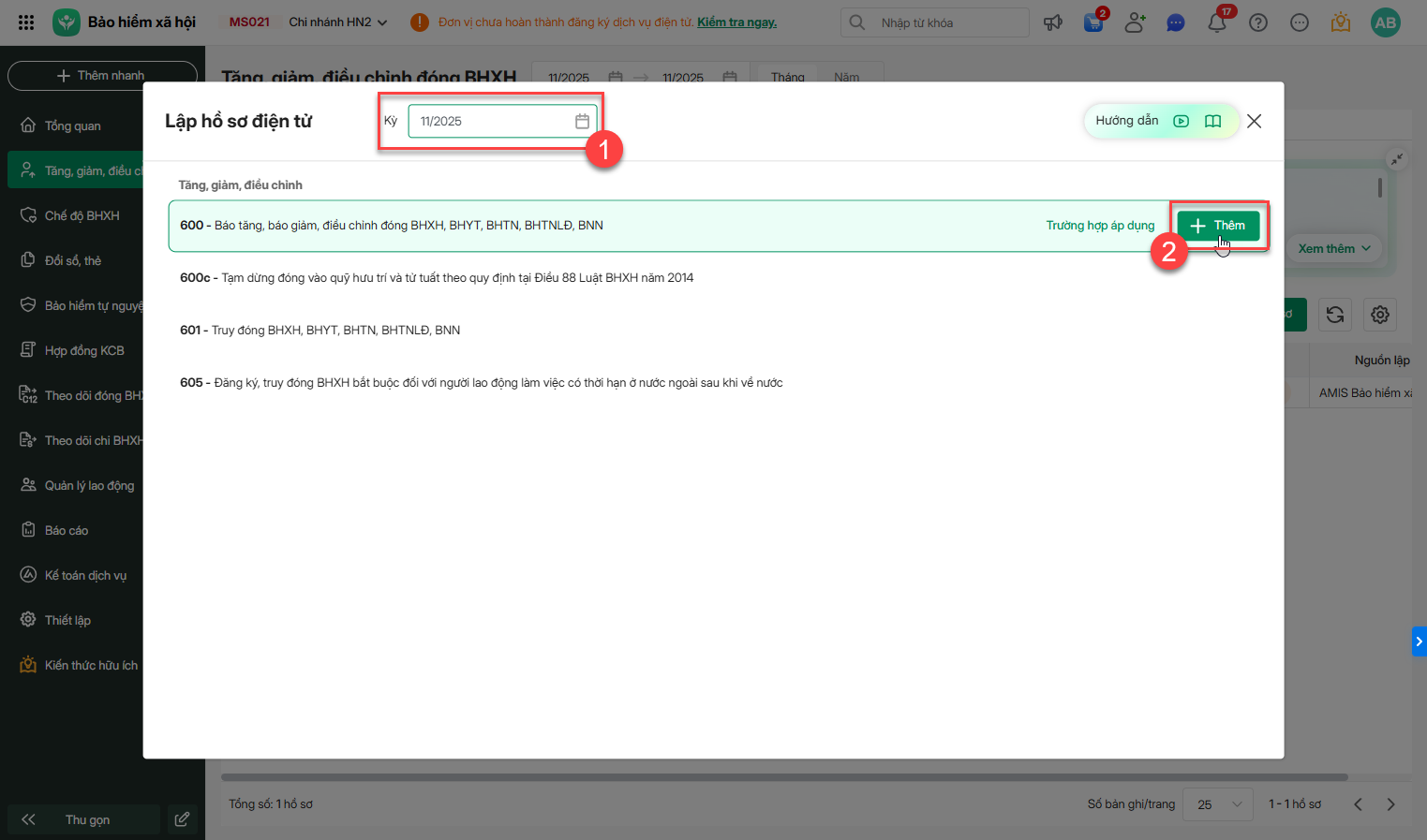Click the Bảo hiểm xã hội logo icon

(67, 22)
